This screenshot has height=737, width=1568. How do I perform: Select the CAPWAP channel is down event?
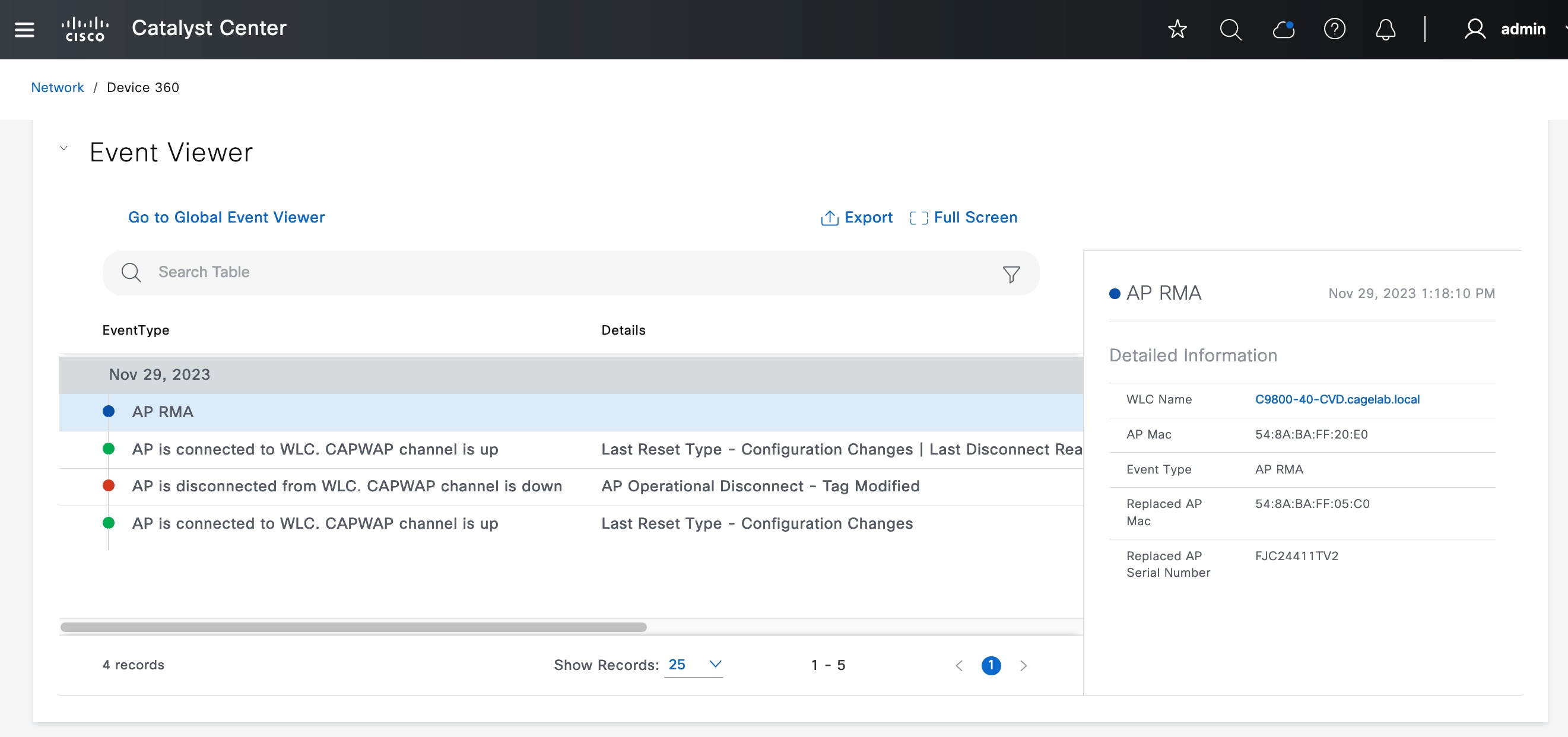tap(347, 486)
